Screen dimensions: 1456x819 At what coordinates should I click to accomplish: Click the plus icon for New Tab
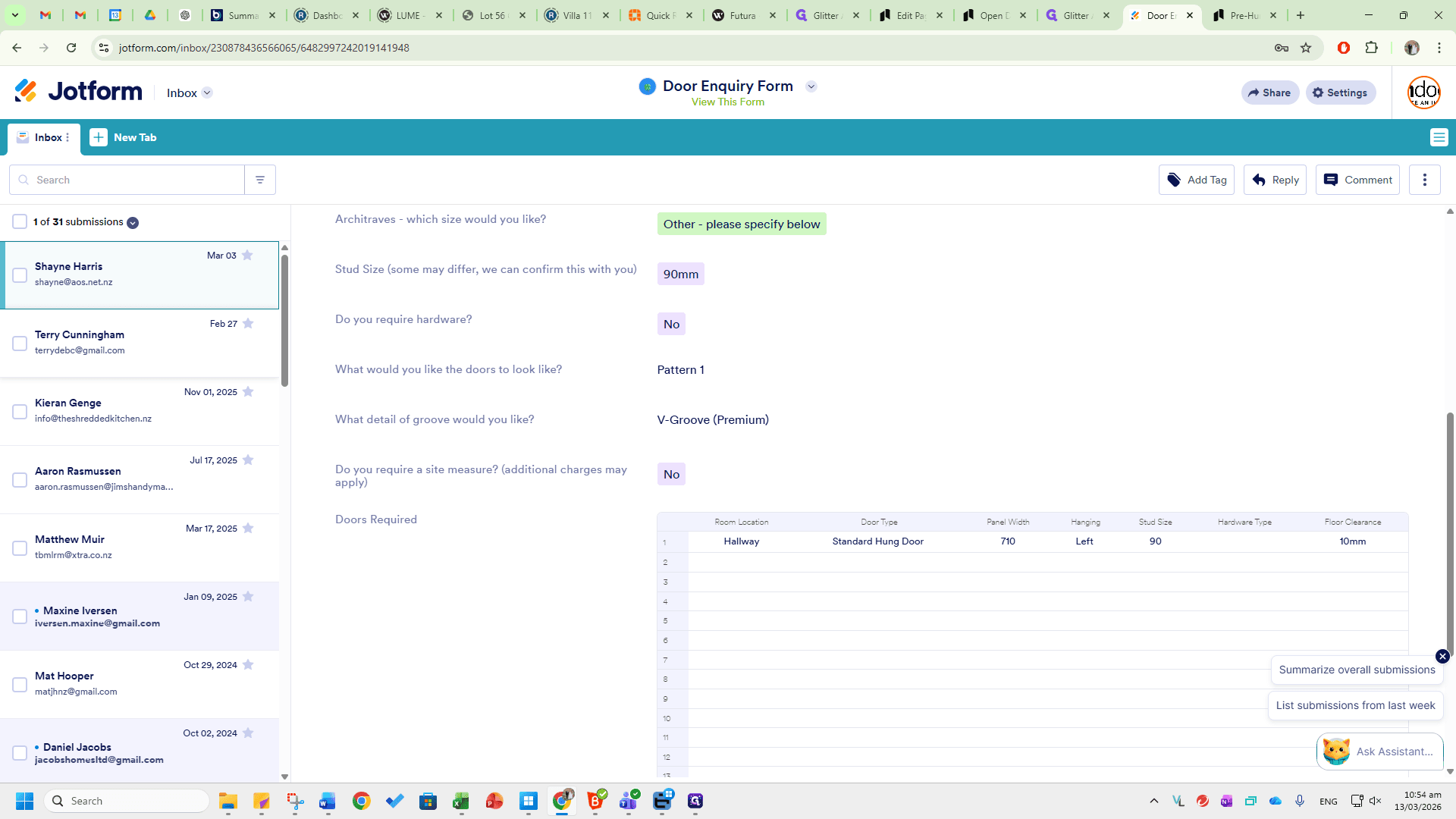(99, 137)
